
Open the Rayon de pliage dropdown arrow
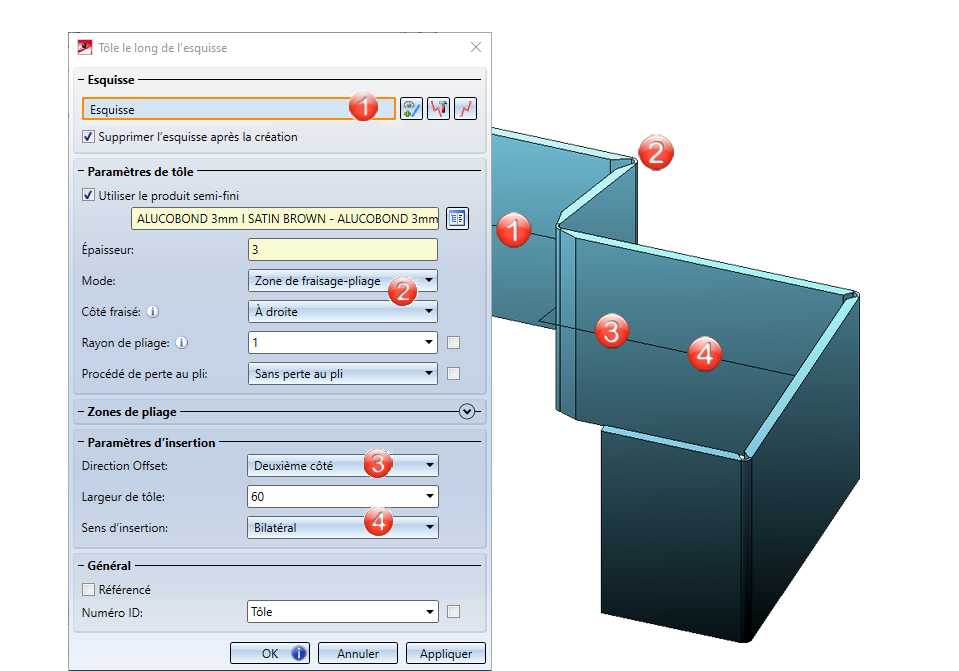tap(429, 343)
